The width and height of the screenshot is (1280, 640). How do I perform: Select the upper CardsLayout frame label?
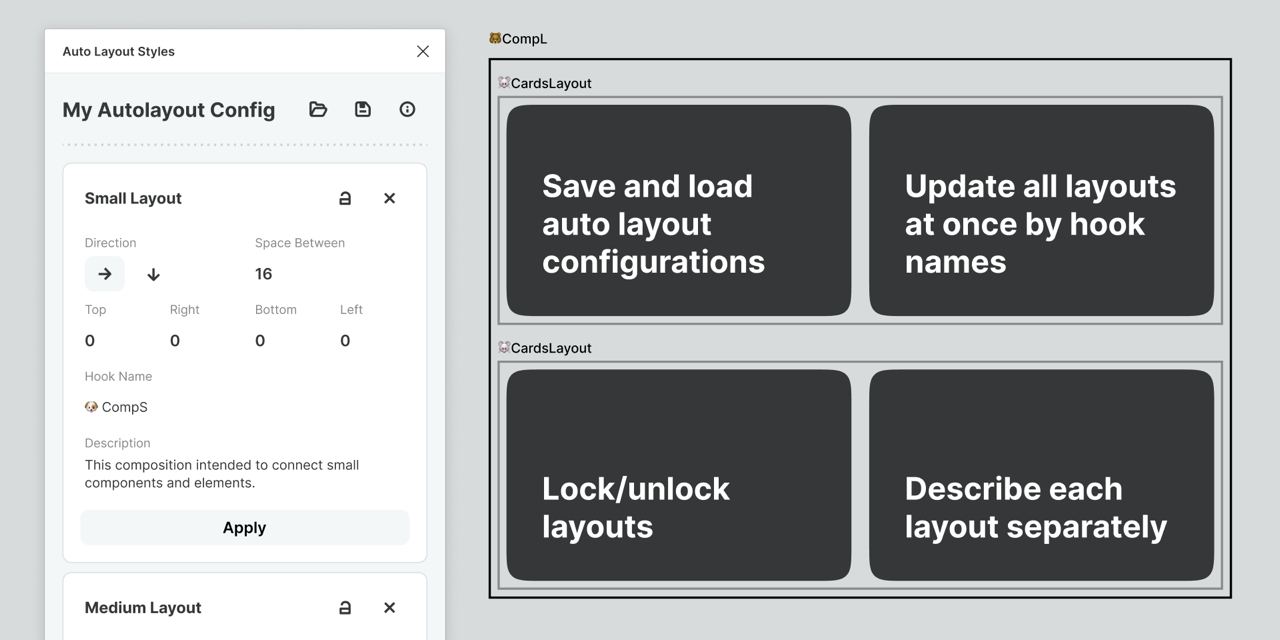(545, 83)
